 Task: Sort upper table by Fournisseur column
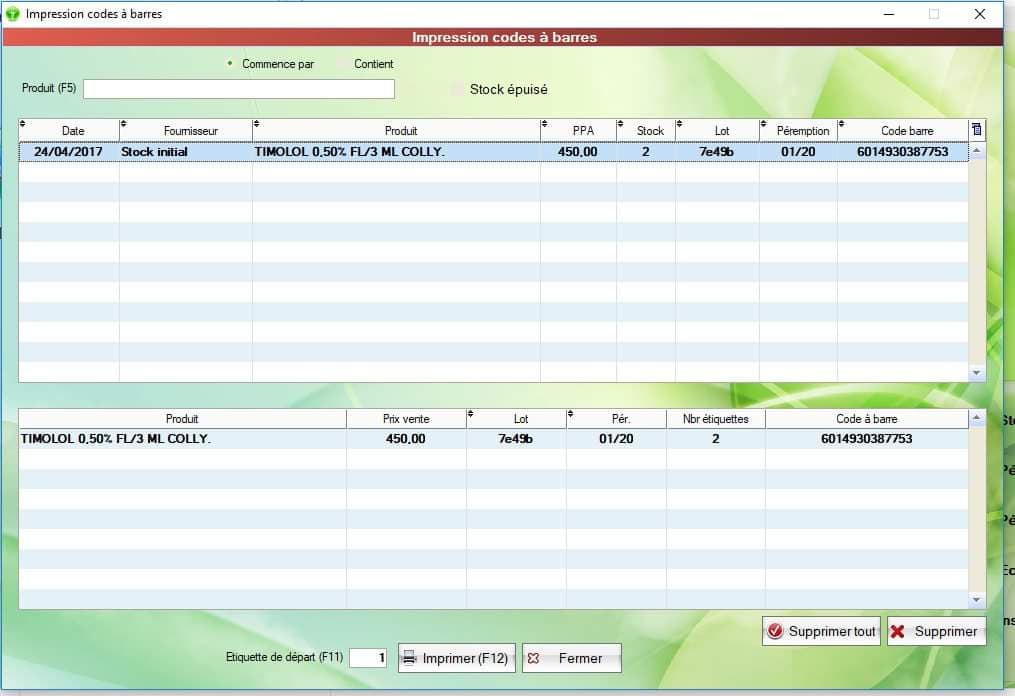pos(186,131)
